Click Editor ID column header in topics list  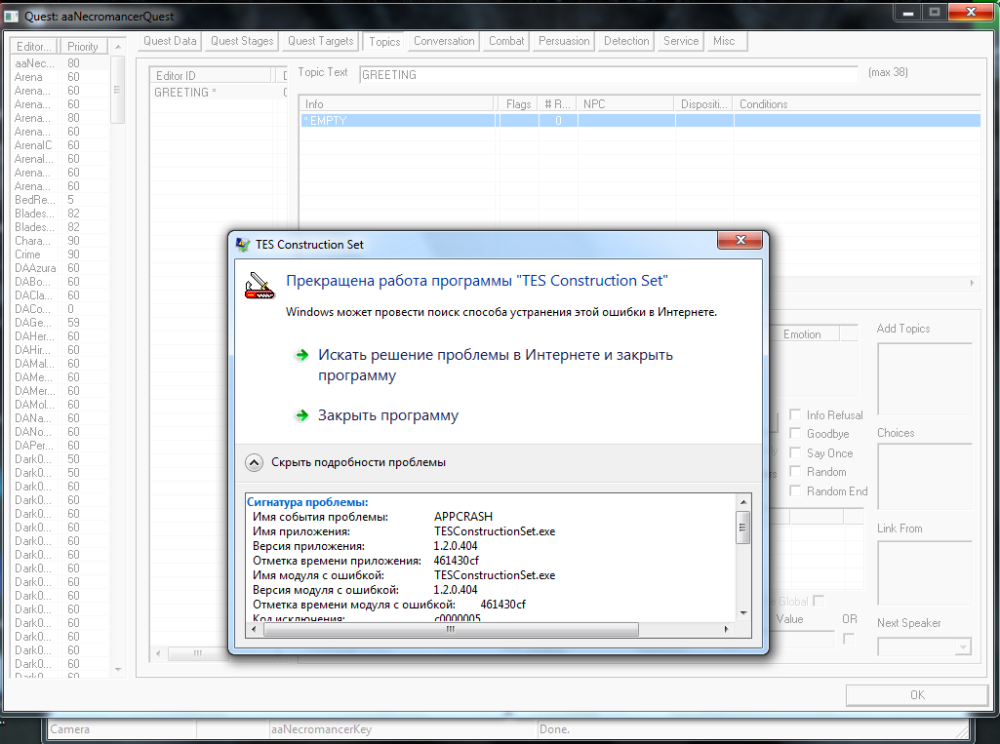pos(212,75)
